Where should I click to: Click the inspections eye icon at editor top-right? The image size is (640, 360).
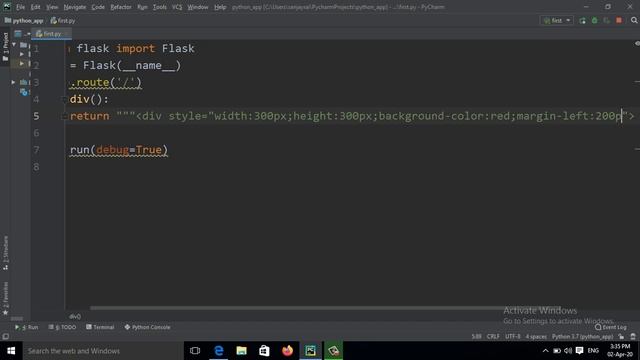pyautogui.click(x=637, y=44)
